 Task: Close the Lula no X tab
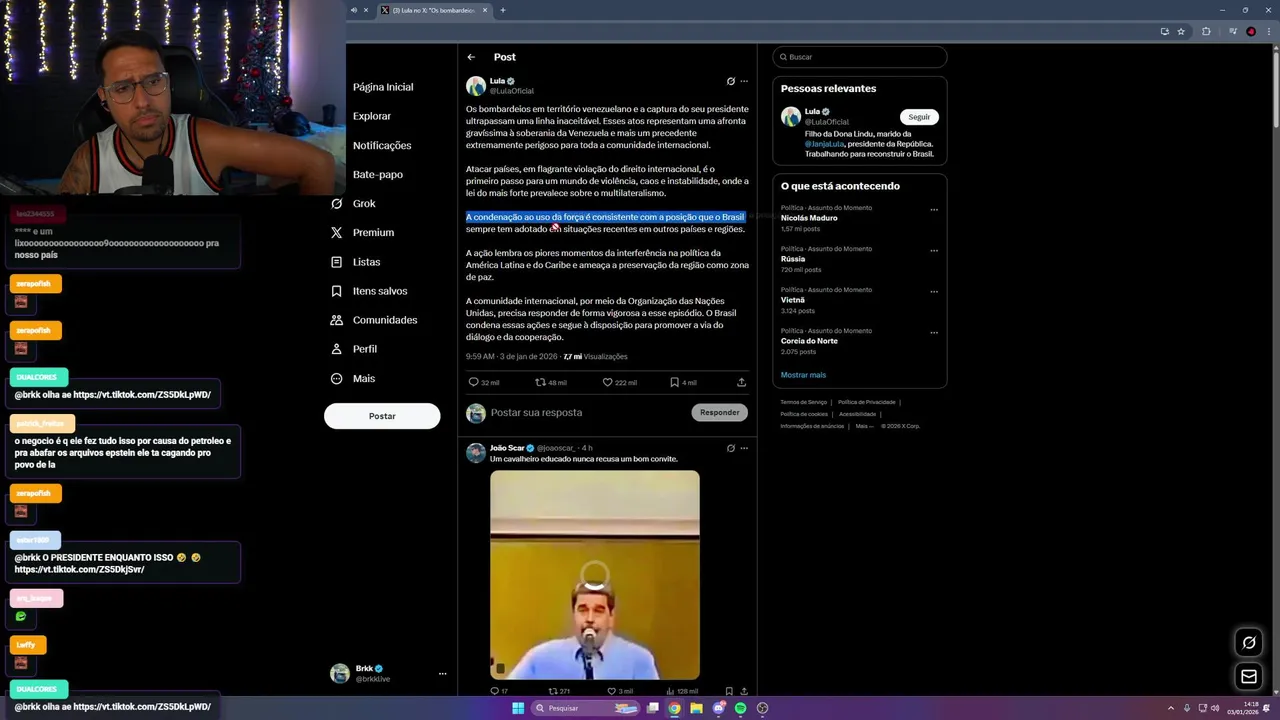485,10
